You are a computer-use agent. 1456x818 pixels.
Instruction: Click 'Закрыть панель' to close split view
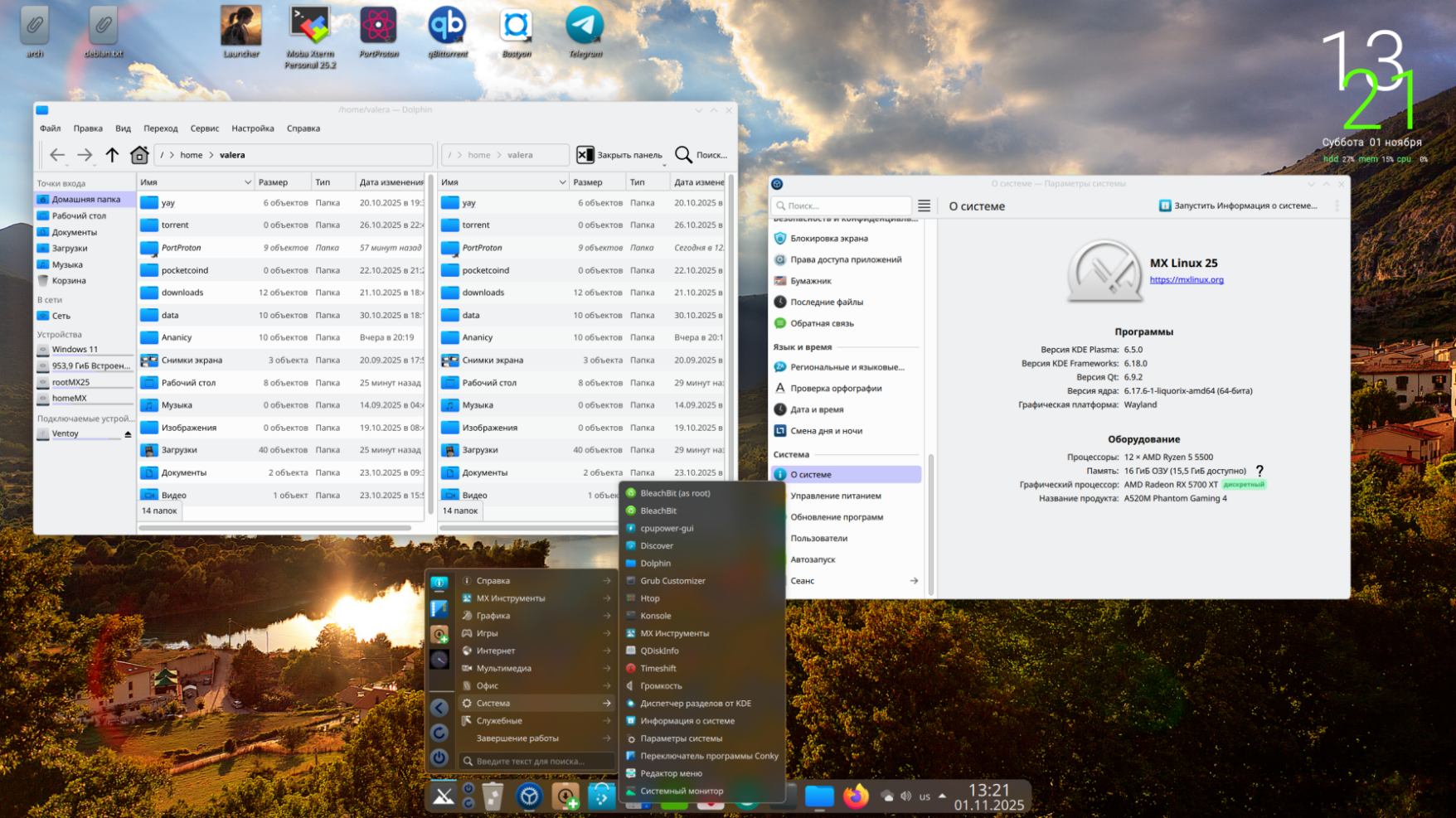tap(620, 155)
